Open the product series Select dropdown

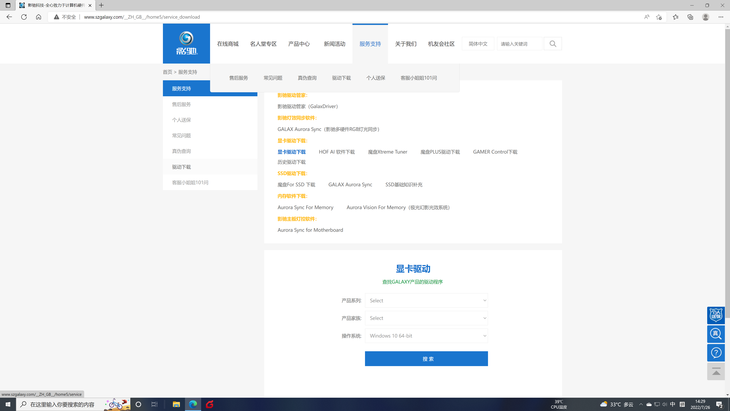pos(426,301)
